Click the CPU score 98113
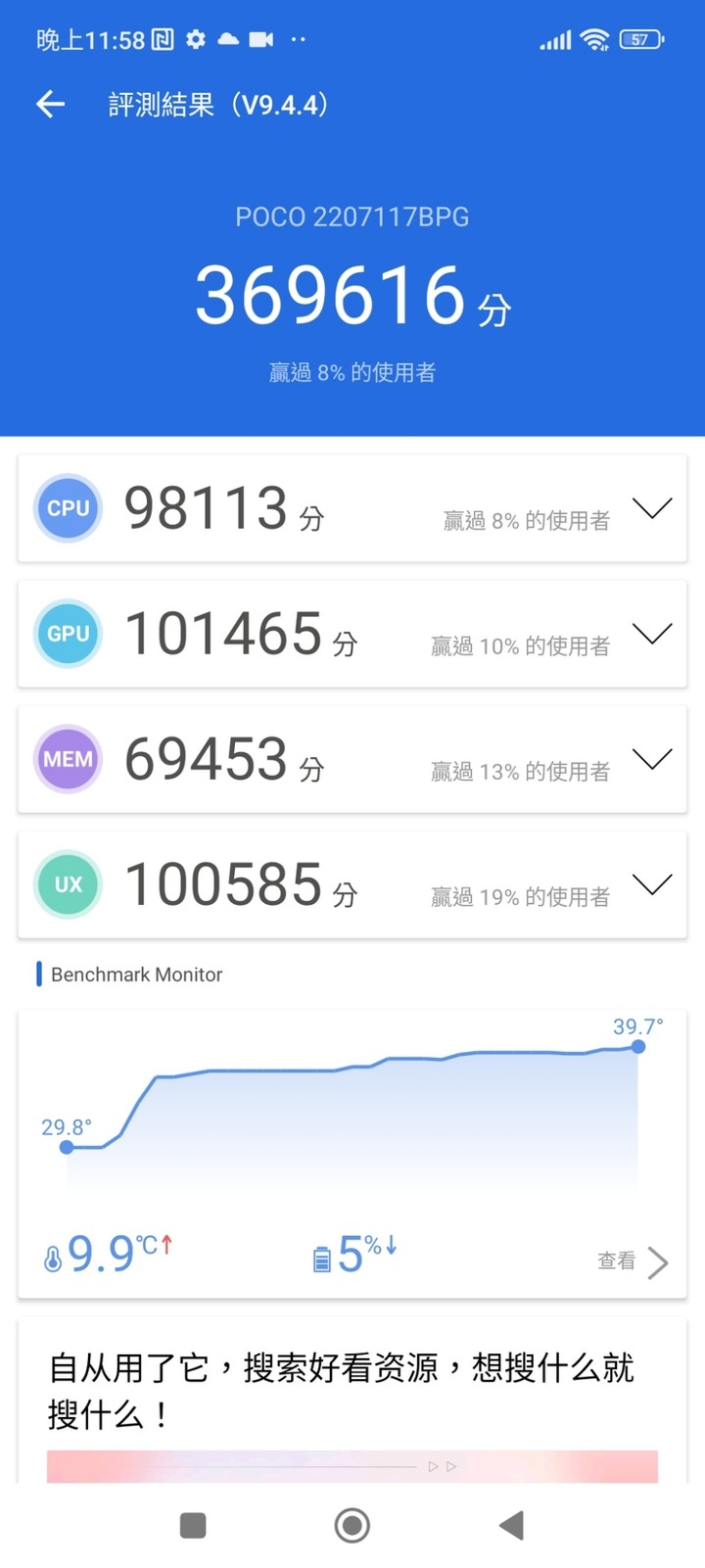 pos(206,508)
